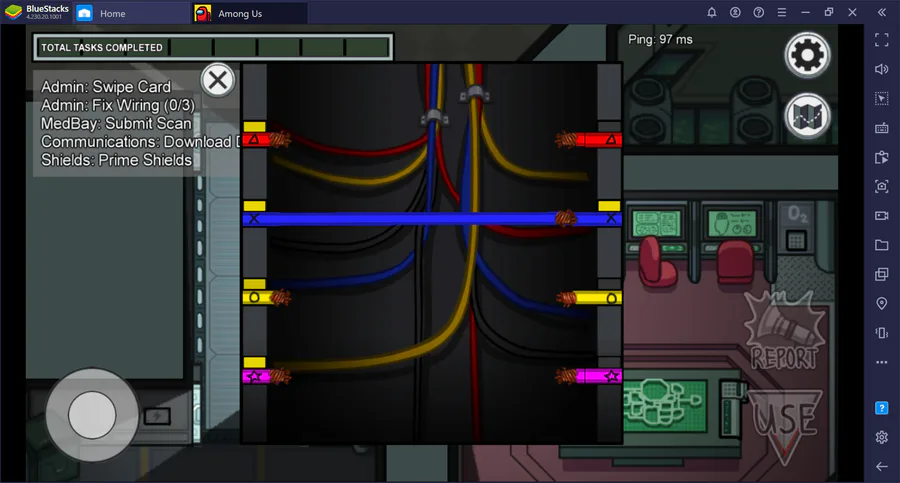Select the right red triangle wire end
Screen dimensions: 900x483
[x=588, y=139]
